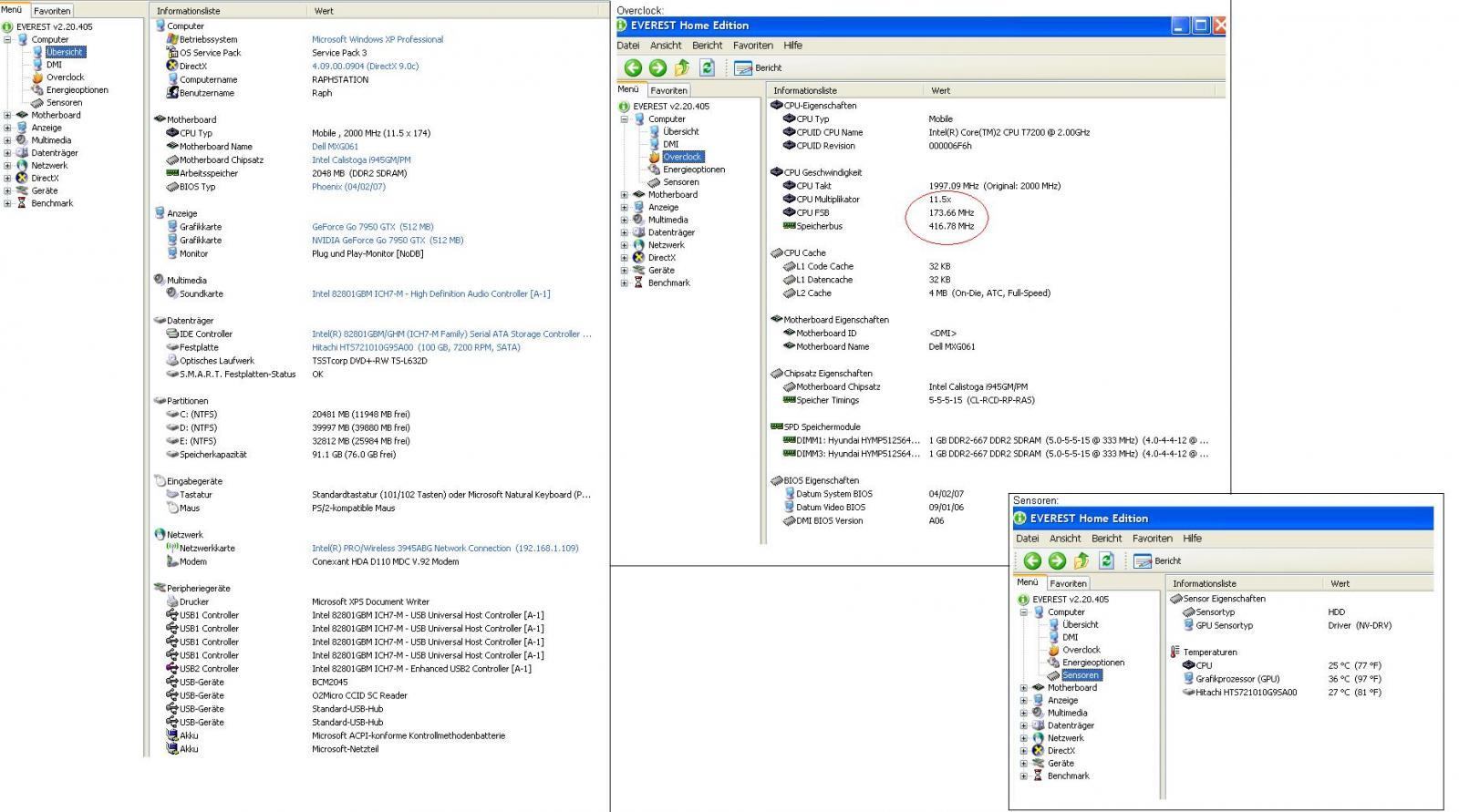Select Benchmark in the leftmost window tree
This screenshot has height=812, width=1459.
tap(52, 203)
